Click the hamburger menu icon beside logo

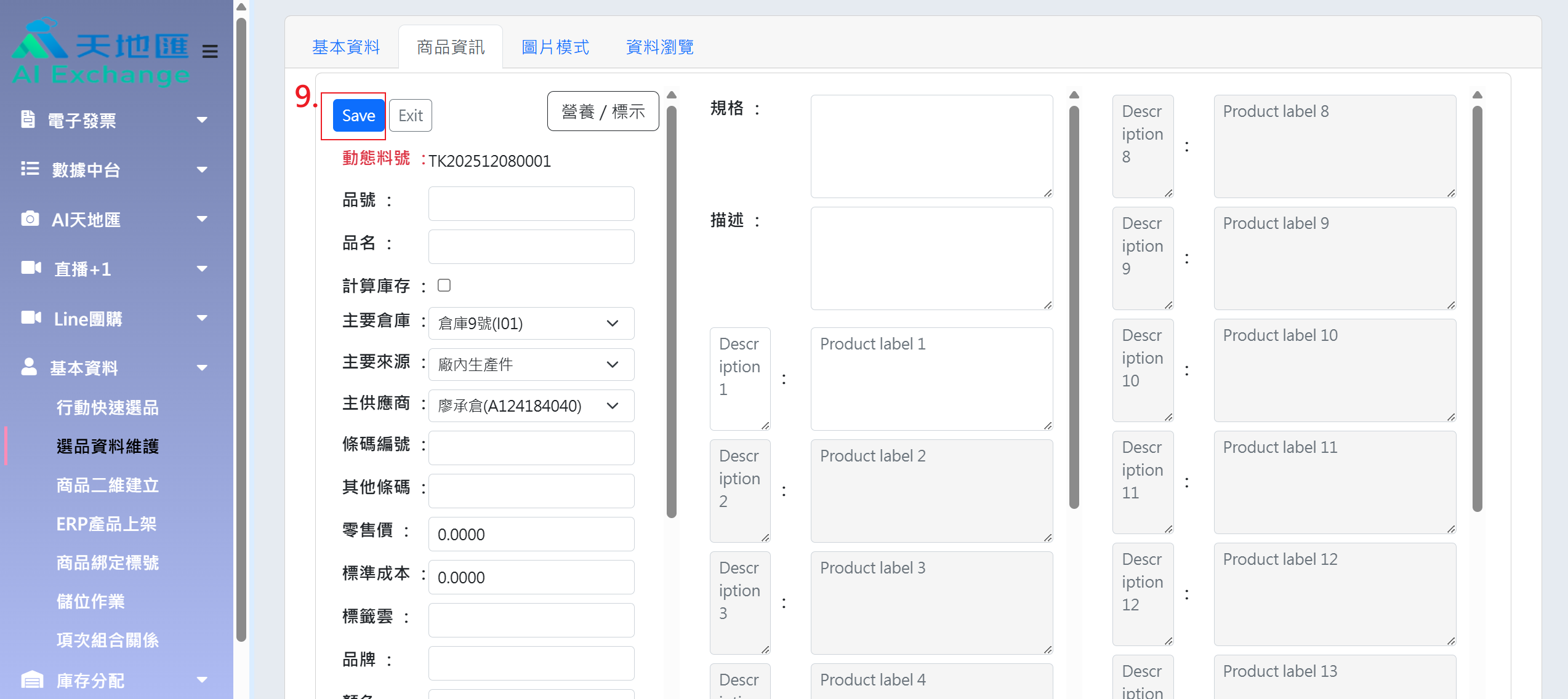(210, 51)
